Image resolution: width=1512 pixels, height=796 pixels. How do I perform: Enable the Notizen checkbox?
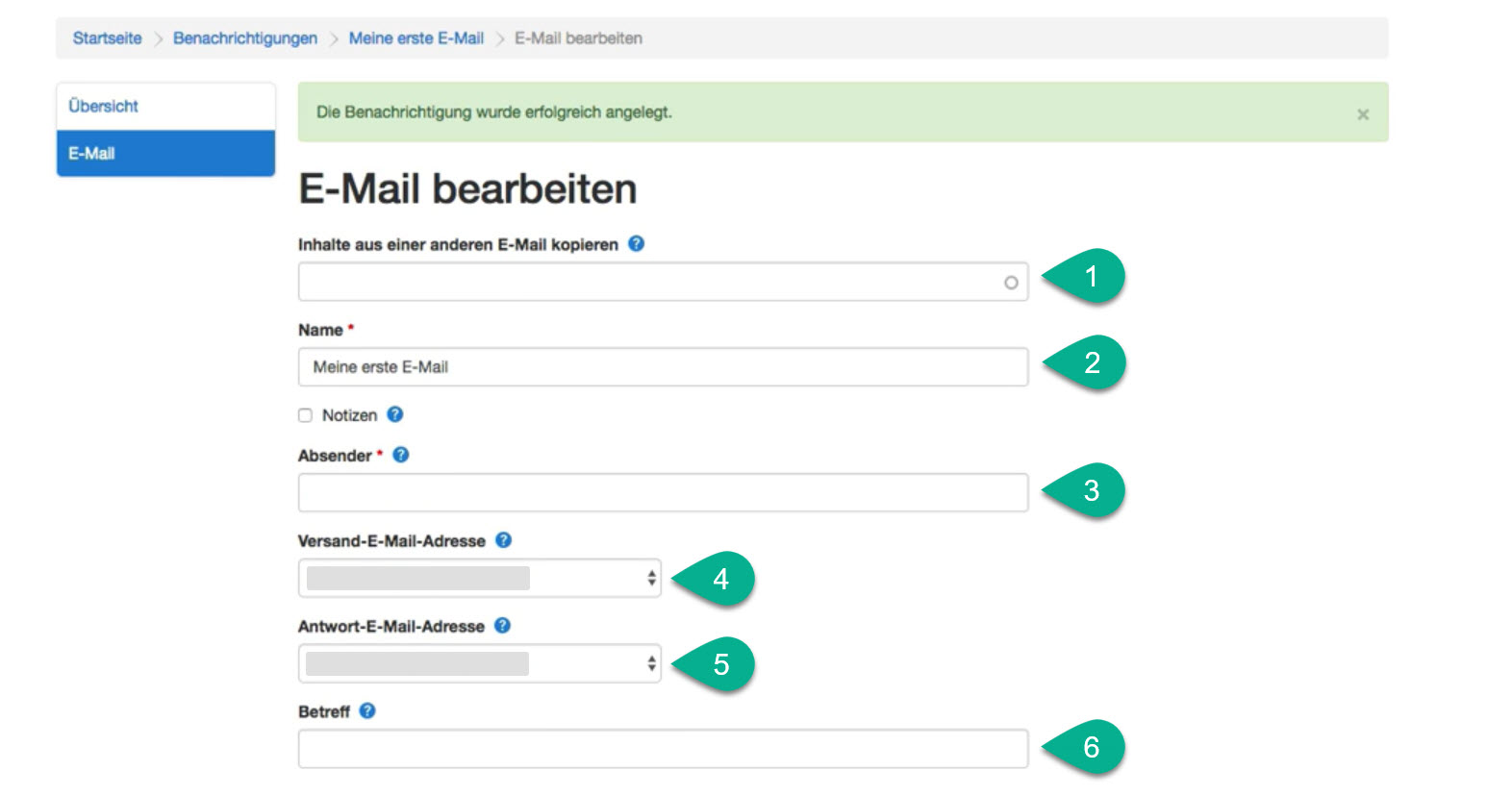click(305, 415)
